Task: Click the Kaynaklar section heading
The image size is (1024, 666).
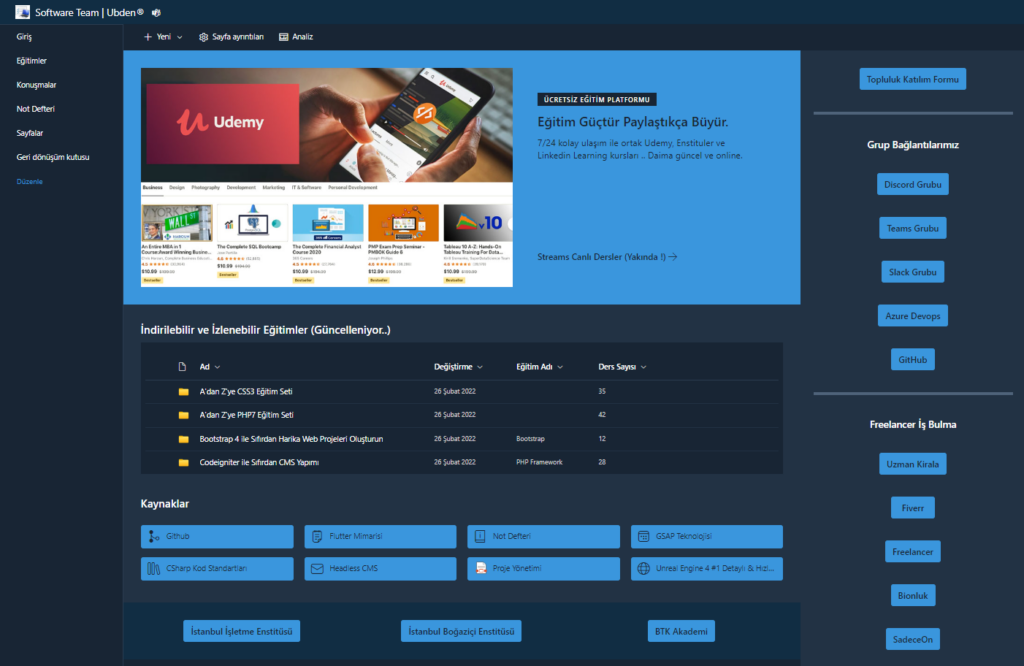Action: tap(165, 503)
